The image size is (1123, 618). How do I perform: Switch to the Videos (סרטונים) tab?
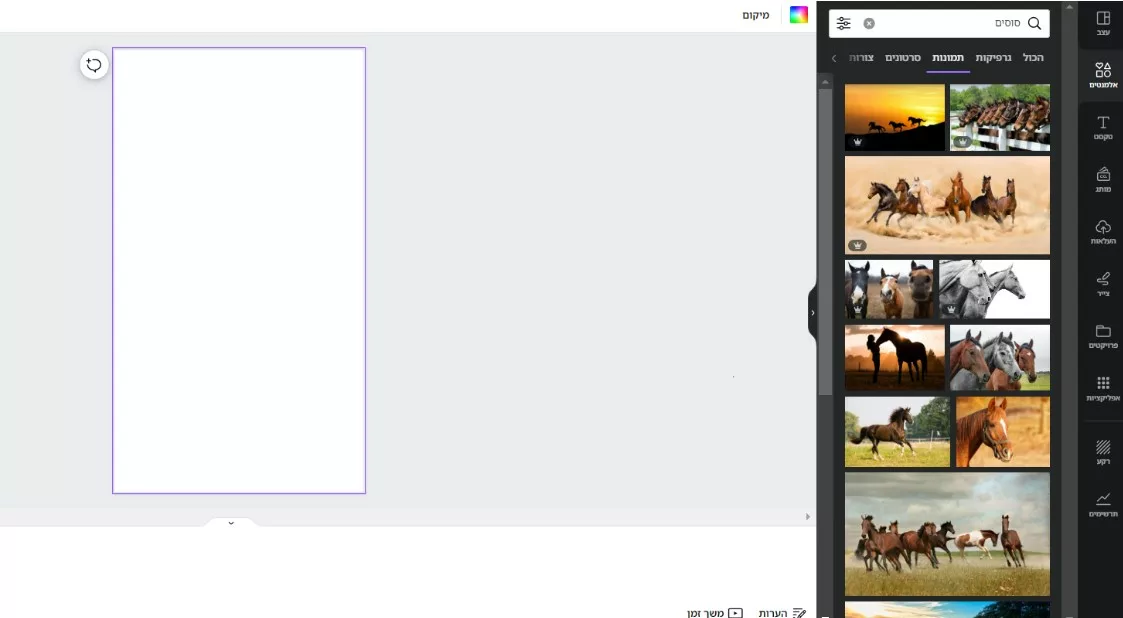pyautogui.click(x=902, y=57)
